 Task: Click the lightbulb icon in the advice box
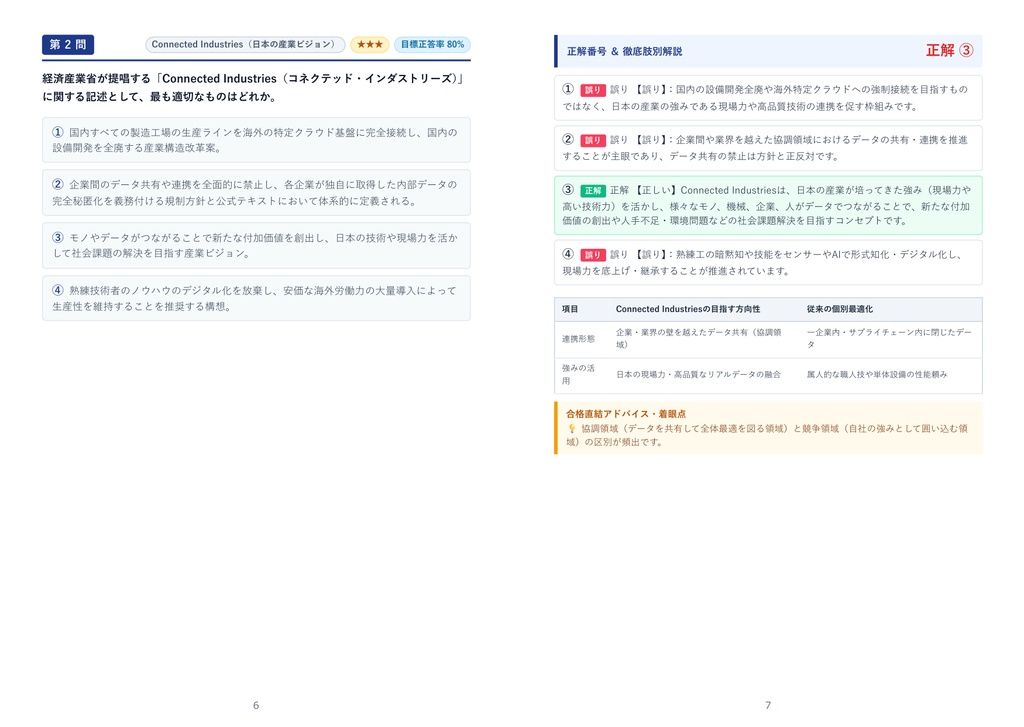click(x=571, y=428)
